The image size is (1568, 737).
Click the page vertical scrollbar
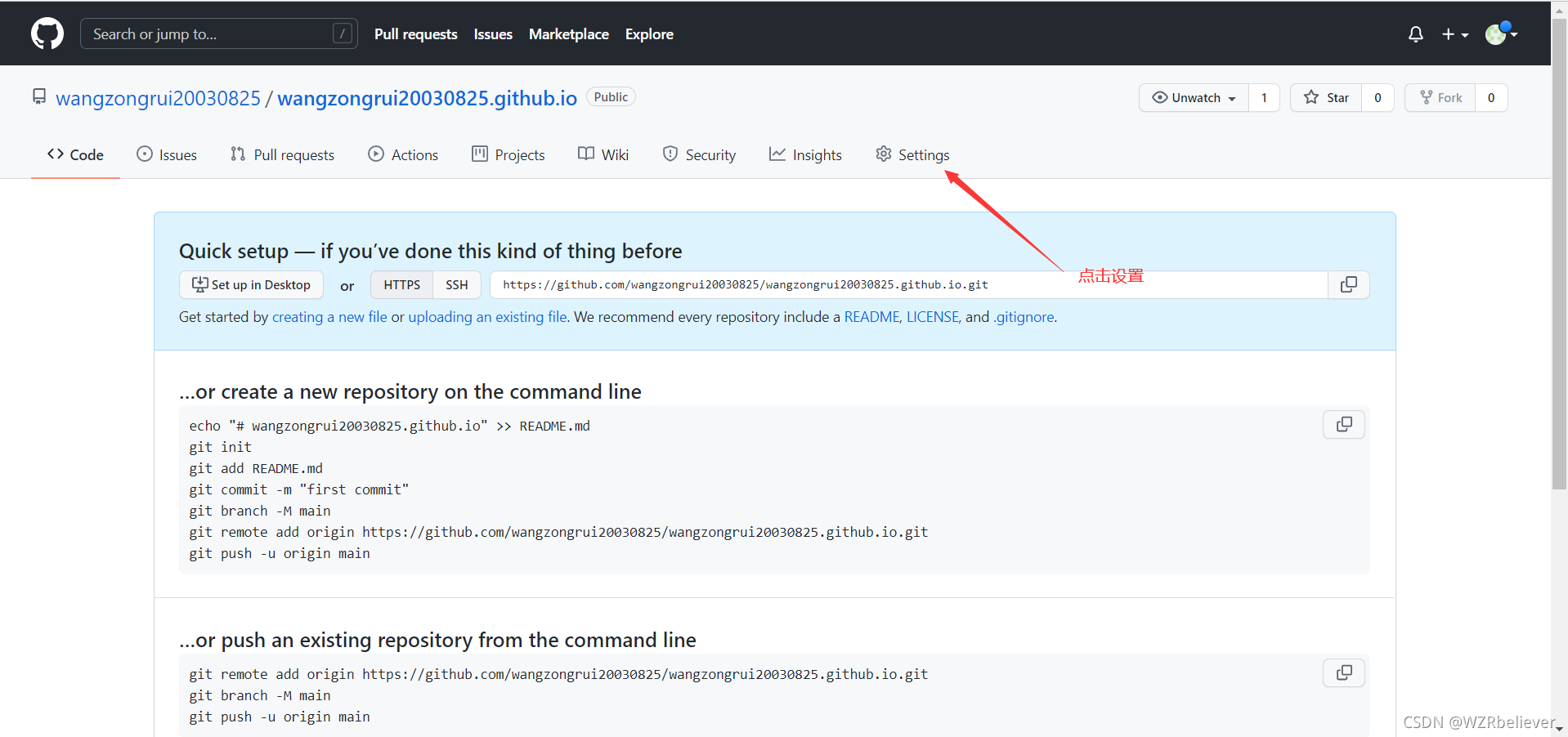(1559, 253)
